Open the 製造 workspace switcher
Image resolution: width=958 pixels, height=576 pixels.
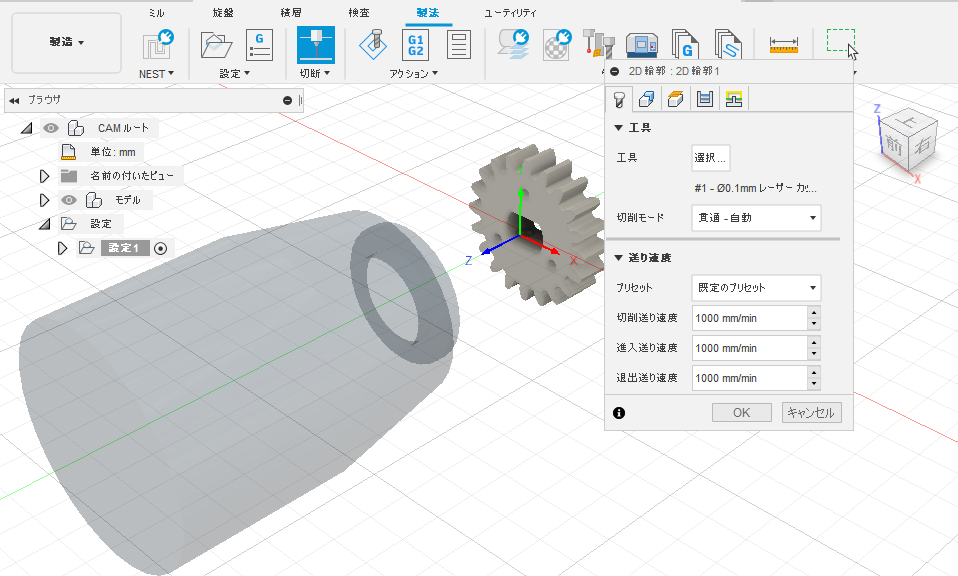pos(67,42)
